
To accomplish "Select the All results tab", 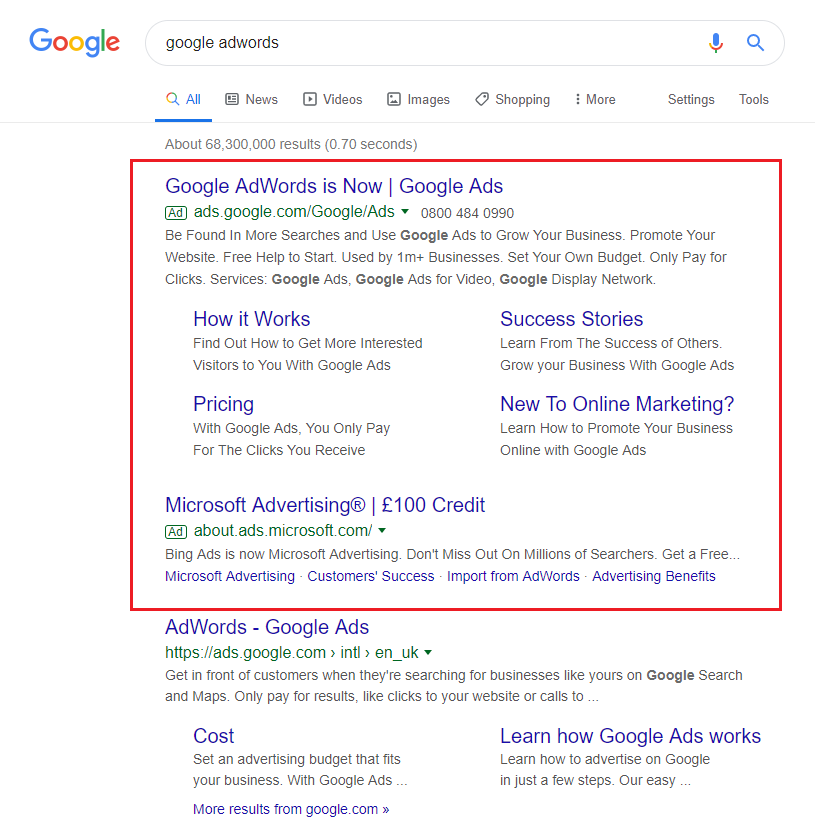I will 183,99.
